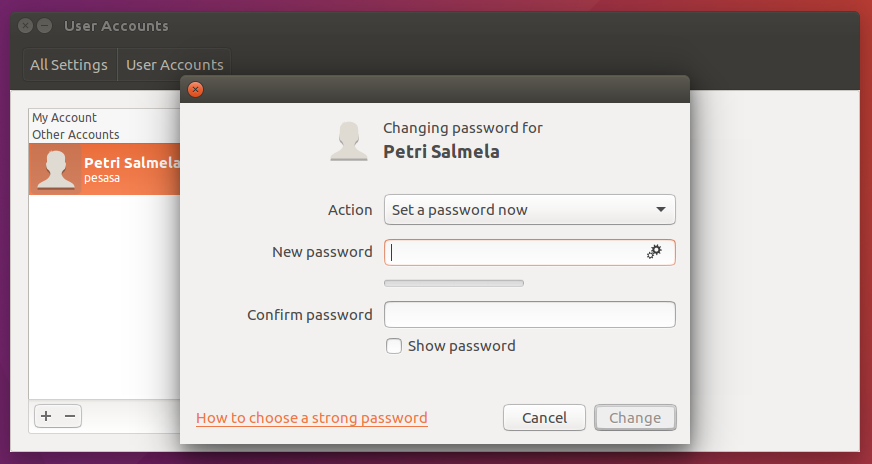Select the User Accounts toolbar tab
The height and width of the screenshot is (464, 872).
(x=175, y=65)
